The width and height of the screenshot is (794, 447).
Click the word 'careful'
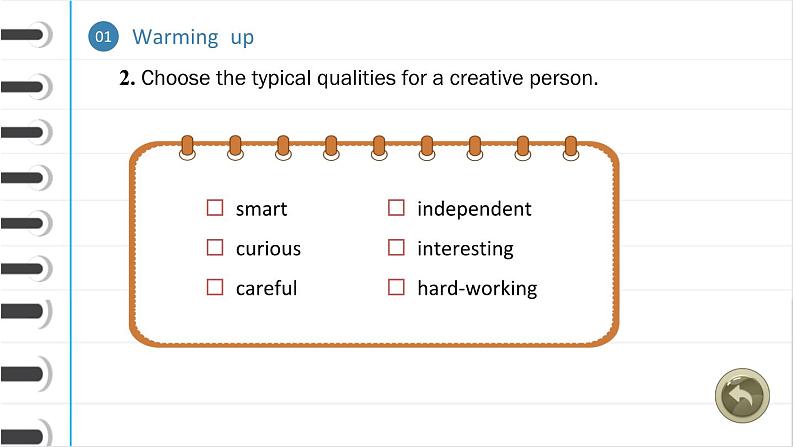click(266, 289)
